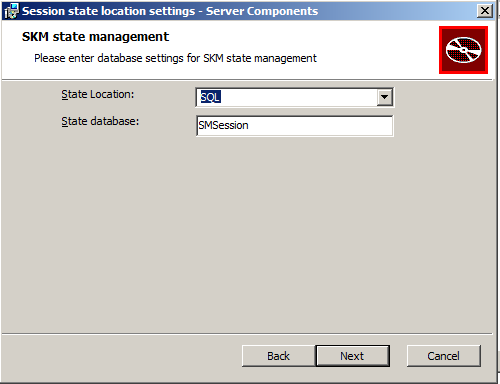Image resolution: width=500 pixels, height=384 pixels.
Task: Cancel the Server Components setup
Action: (444, 356)
